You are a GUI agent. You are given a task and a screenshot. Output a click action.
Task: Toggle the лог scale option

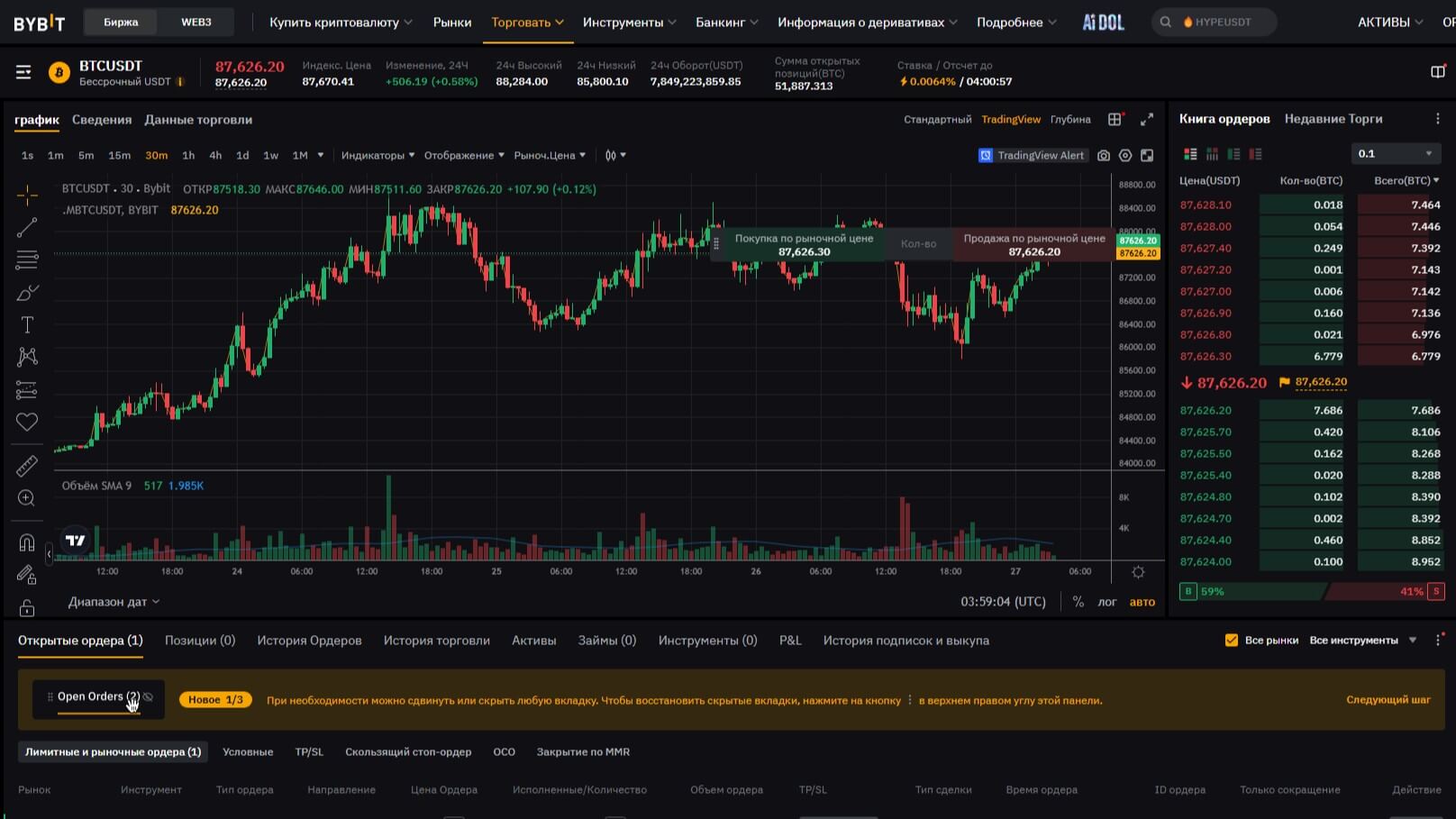coord(1106,602)
